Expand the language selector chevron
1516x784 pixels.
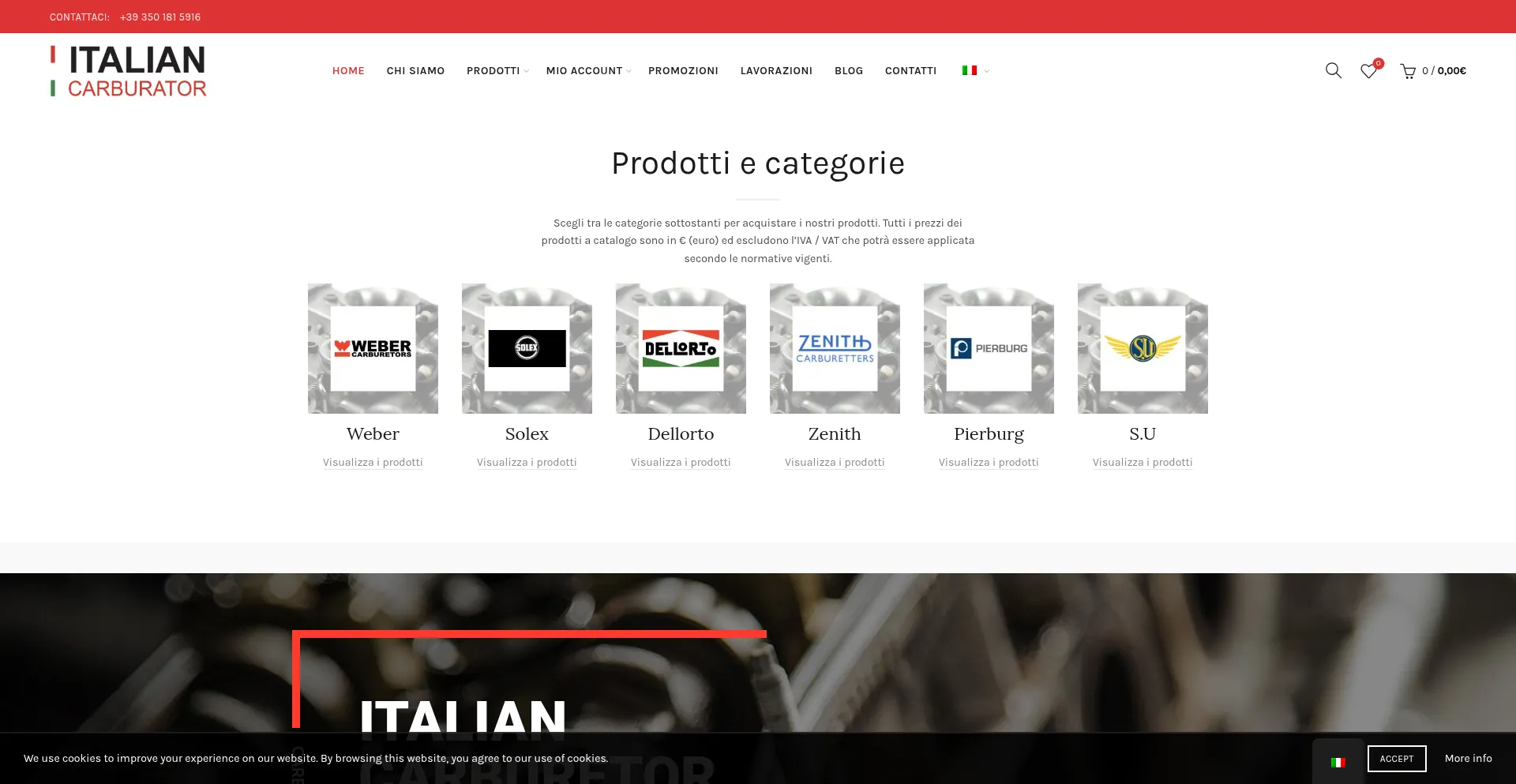(986, 71)
